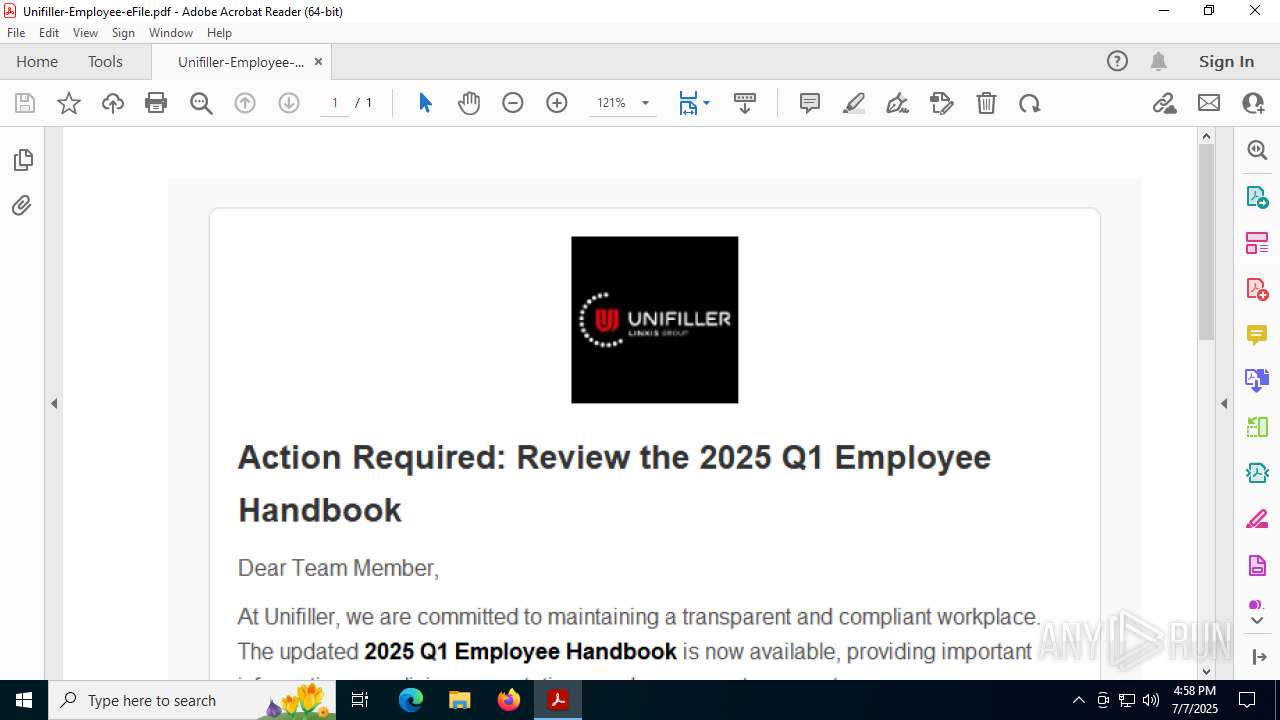
Task: Click the taskbar search box
Action: pos(192,700)
